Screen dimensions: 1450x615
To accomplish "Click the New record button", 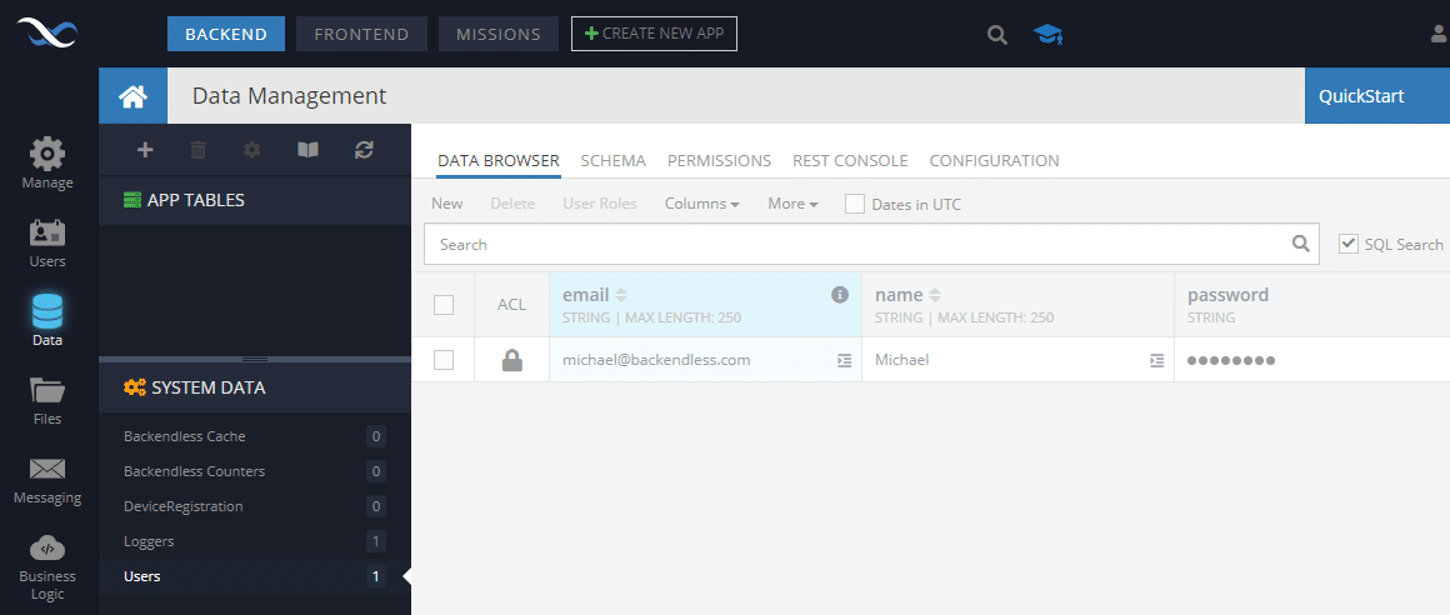I will coord(447,203).
